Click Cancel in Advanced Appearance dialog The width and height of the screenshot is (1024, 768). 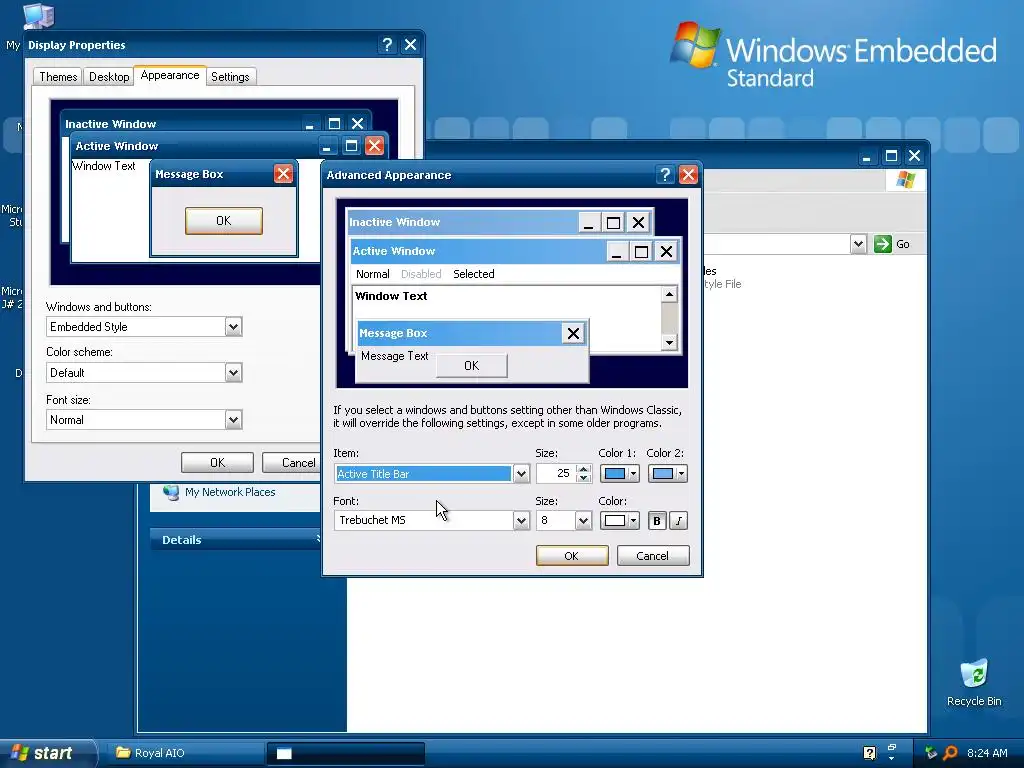coord(652,556)
